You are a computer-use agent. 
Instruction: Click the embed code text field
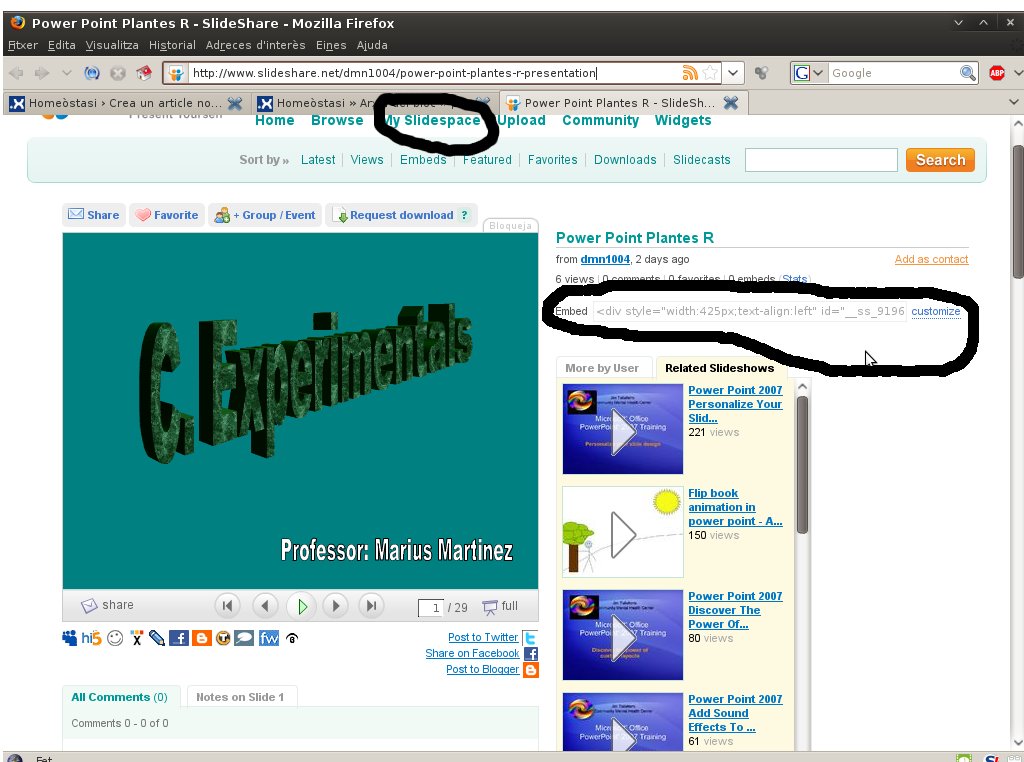click(750, 311)
